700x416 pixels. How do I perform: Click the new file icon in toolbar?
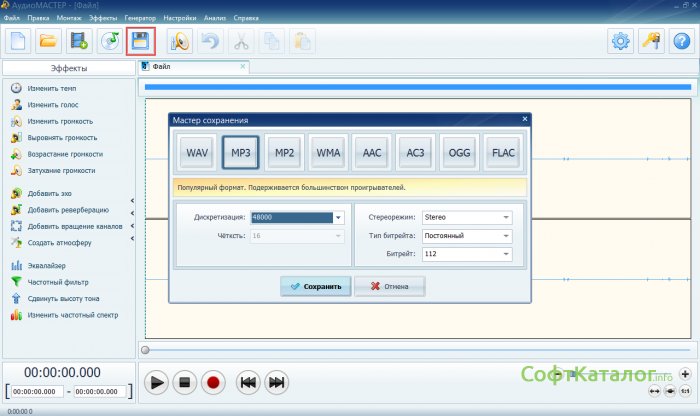(17, 41)
